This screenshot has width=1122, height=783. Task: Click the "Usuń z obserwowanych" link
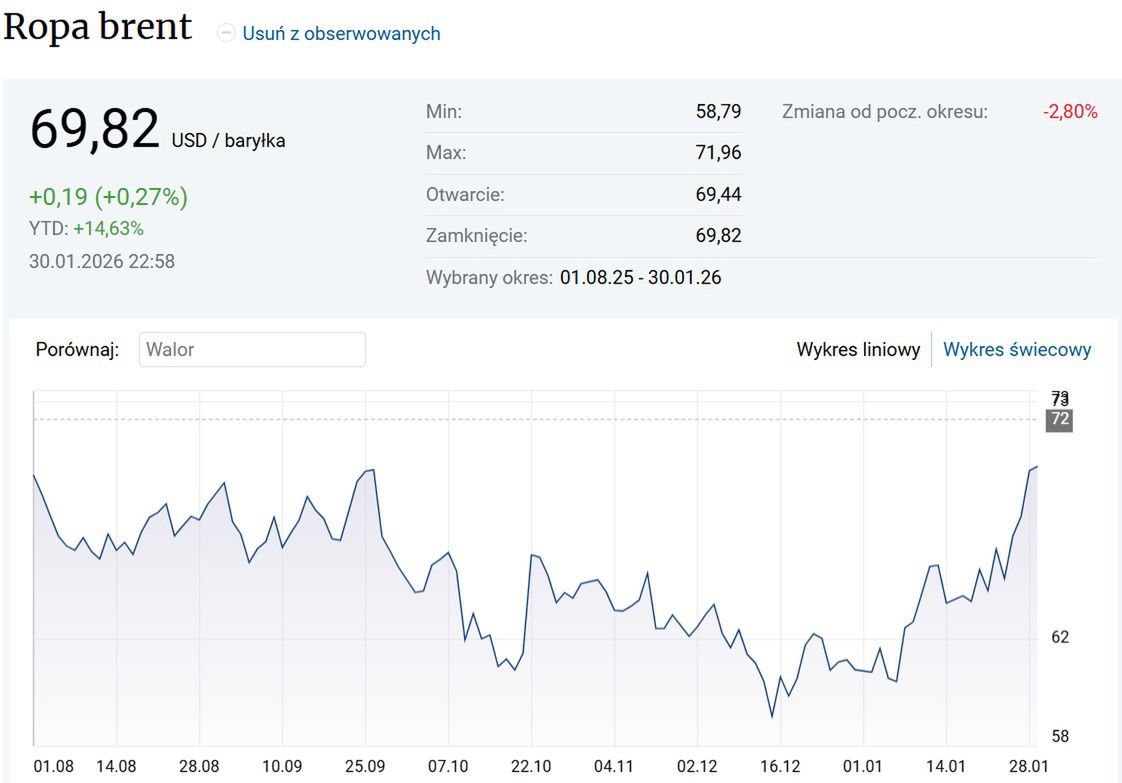[x=341, y=33]
